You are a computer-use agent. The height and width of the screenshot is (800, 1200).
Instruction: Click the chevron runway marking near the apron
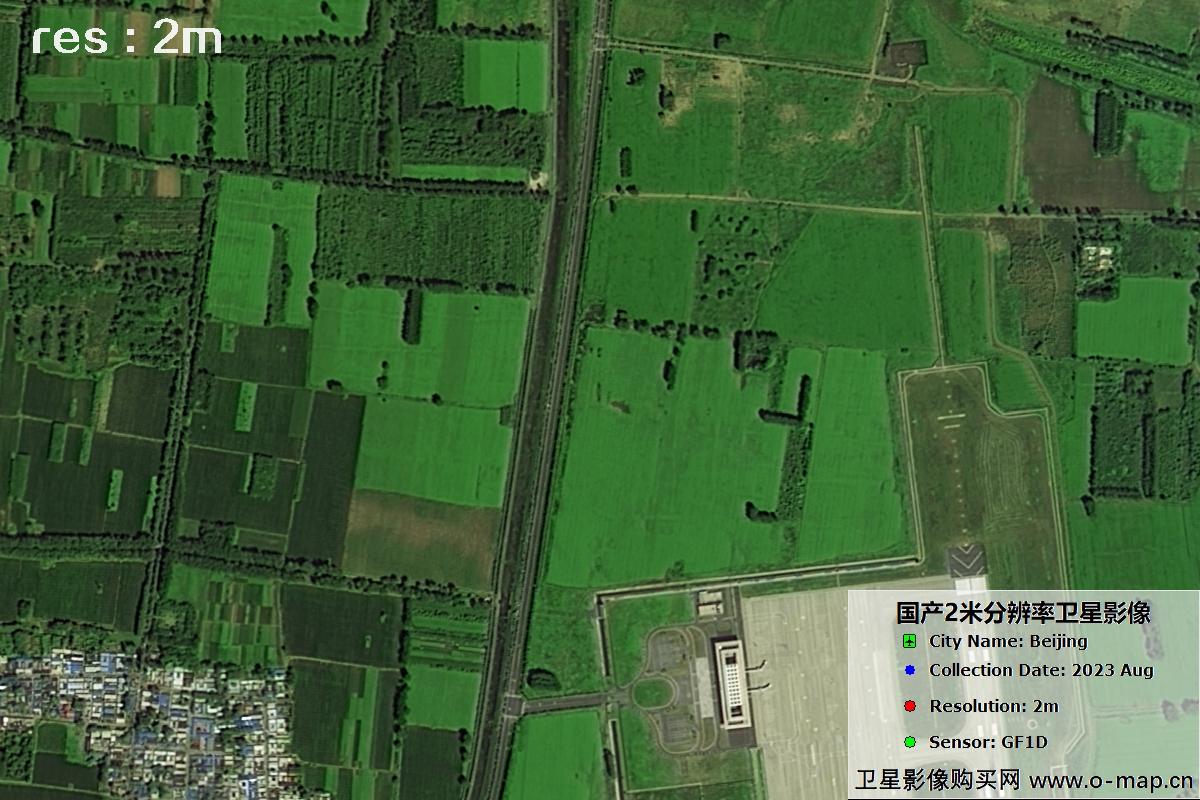click(x=966, y=559)
